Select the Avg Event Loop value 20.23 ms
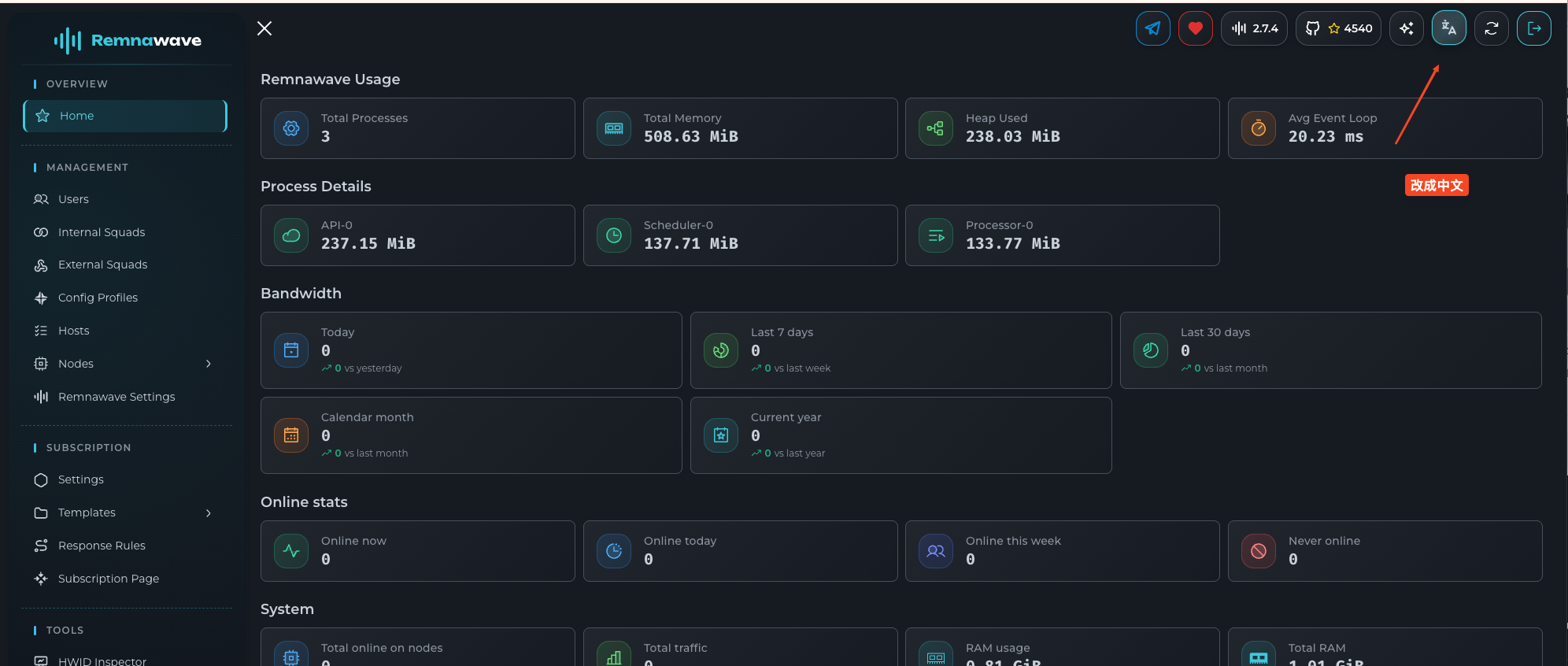 1326,136
